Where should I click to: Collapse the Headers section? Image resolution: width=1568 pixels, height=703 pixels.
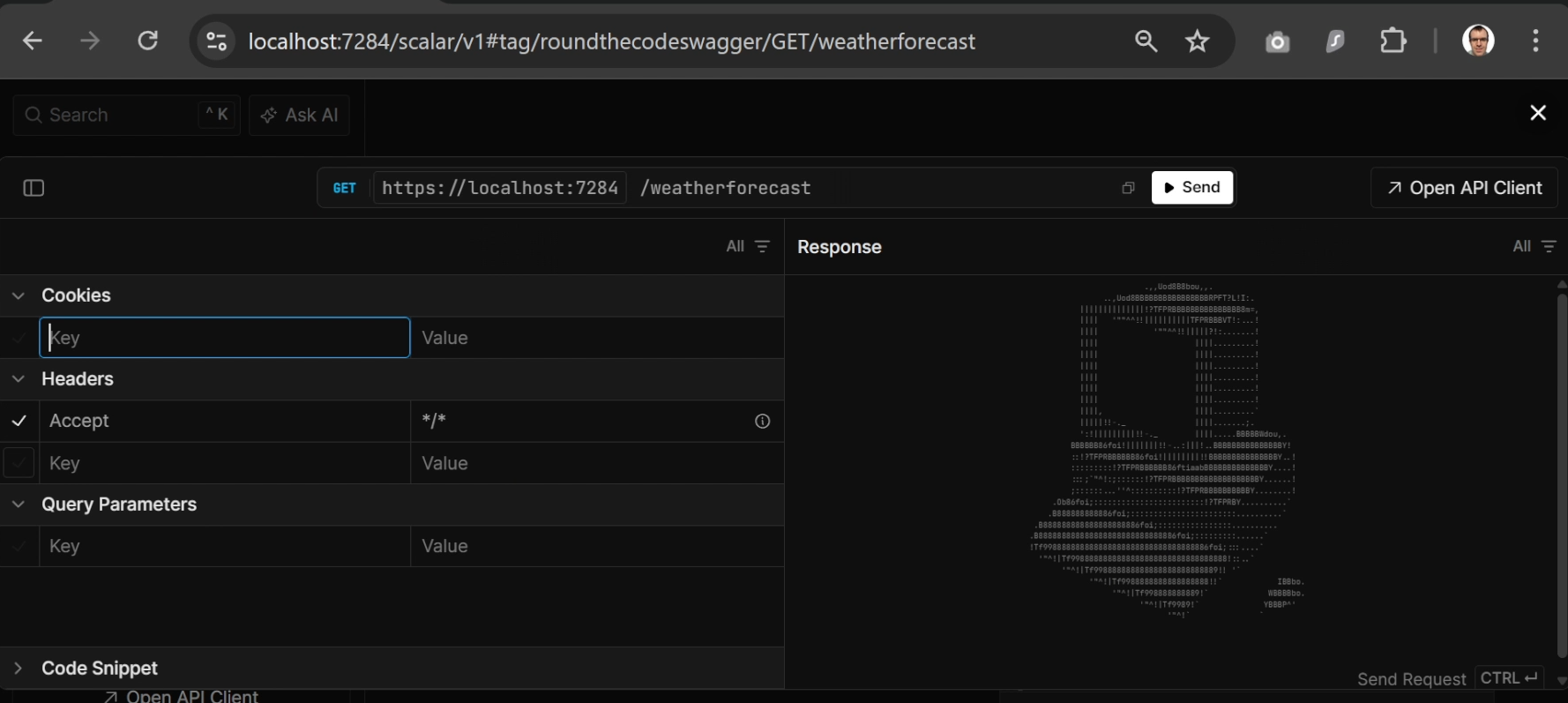tap(19, 379)
